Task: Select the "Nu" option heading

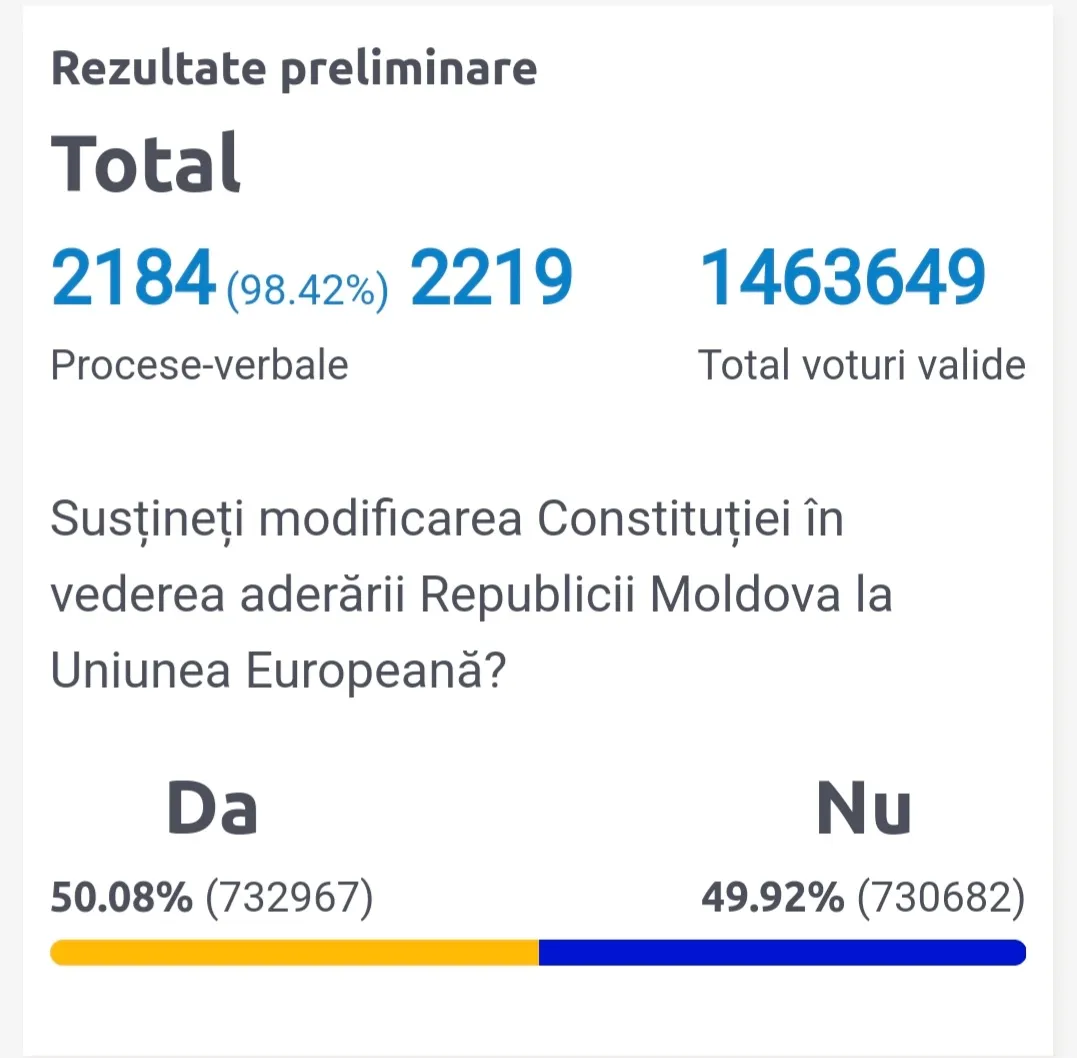Action: pyautogui.click(x=864, y=807)
